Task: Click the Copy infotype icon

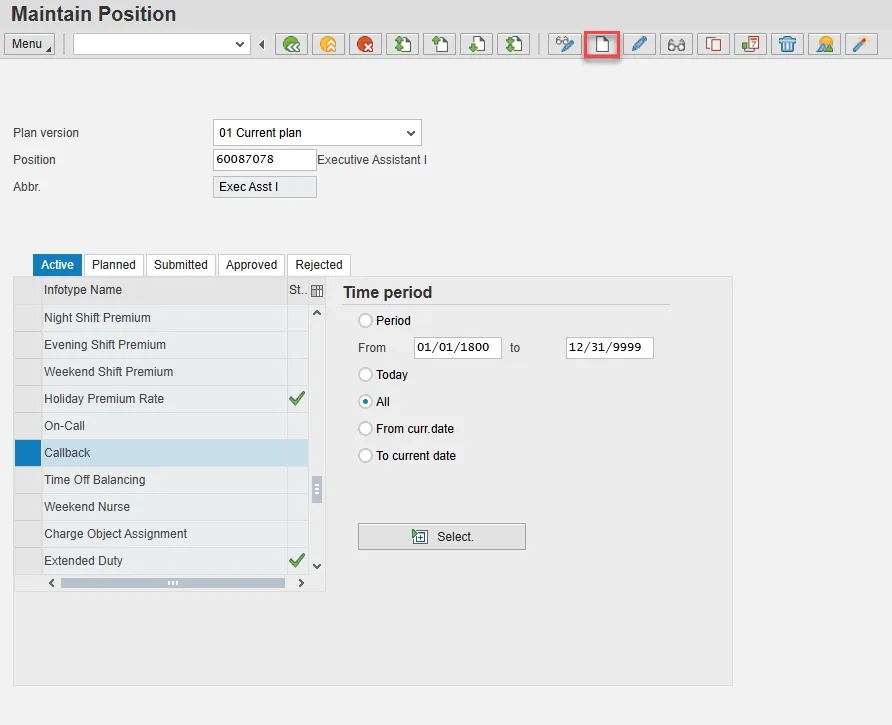Action: click(714, 44)
